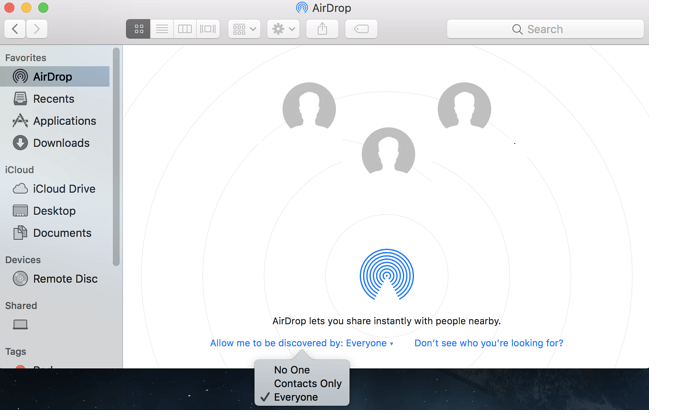Click the AirDrop sidebar icon
Screen dimensions: 682x416
coord(20,77)
